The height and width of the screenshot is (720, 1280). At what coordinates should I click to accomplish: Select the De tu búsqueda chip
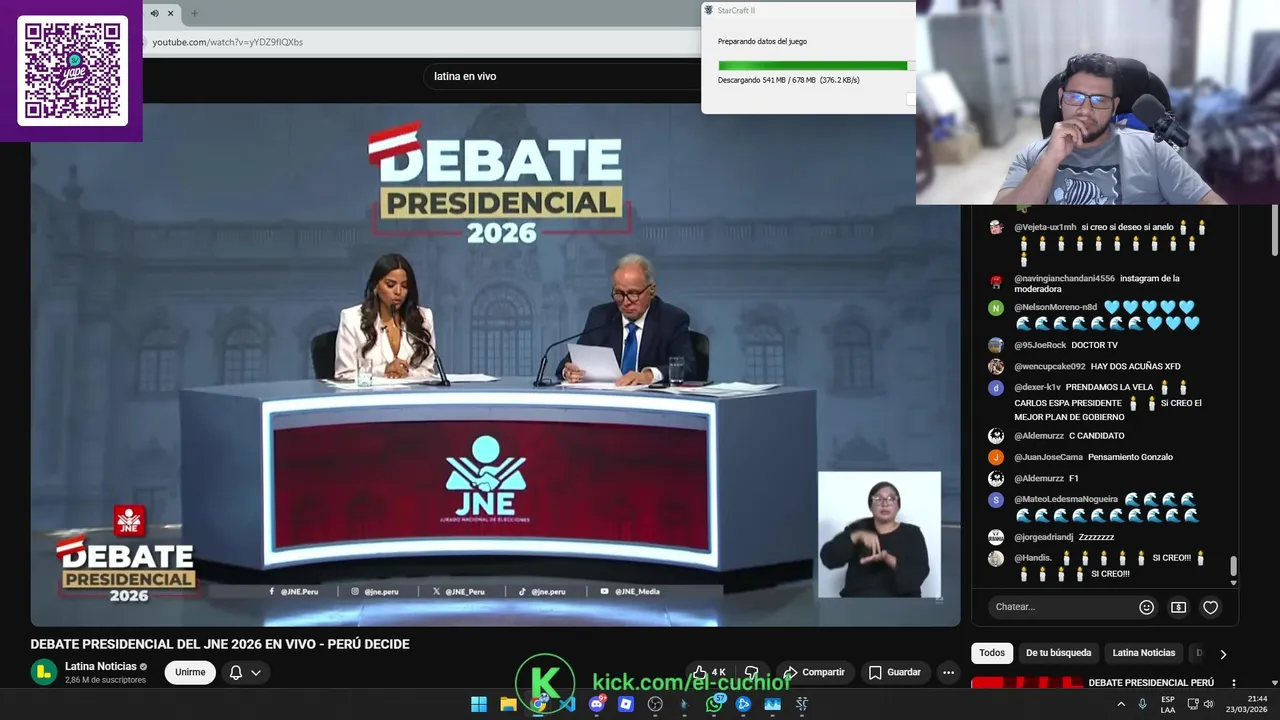click(x=1058, y=653)
